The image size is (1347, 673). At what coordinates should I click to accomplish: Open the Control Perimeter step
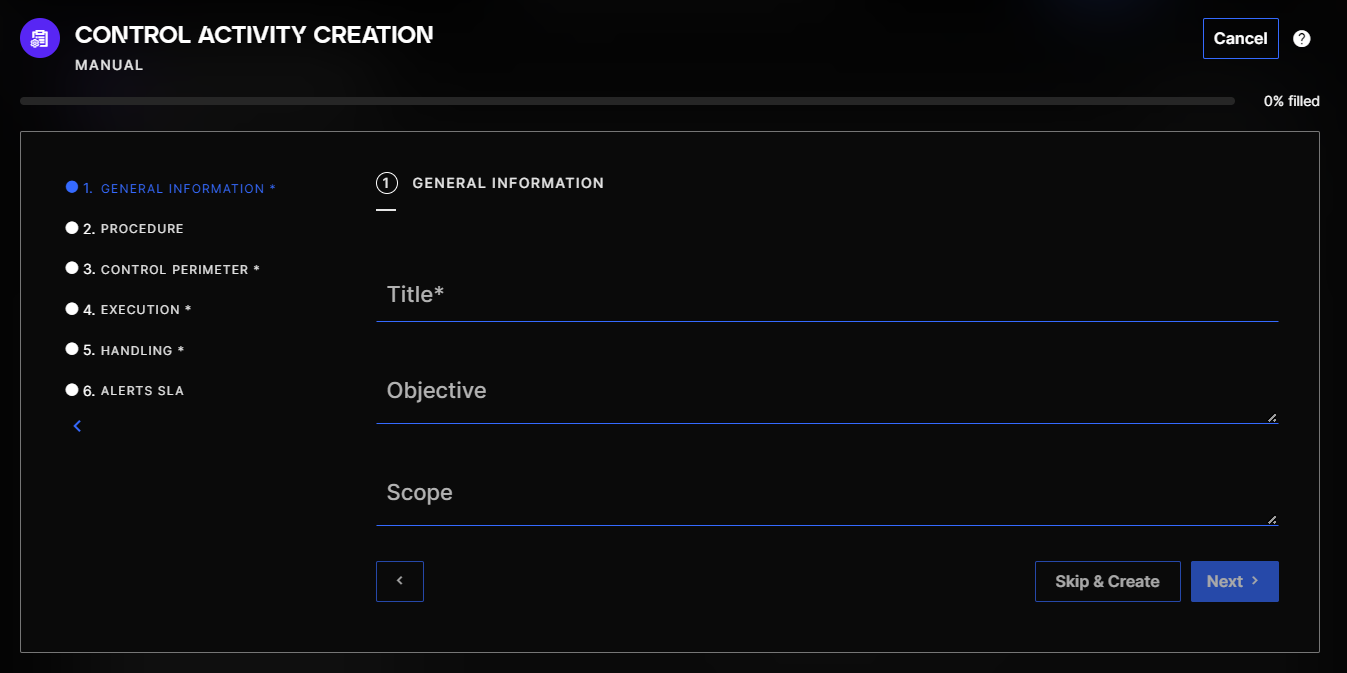pos(179,270)
